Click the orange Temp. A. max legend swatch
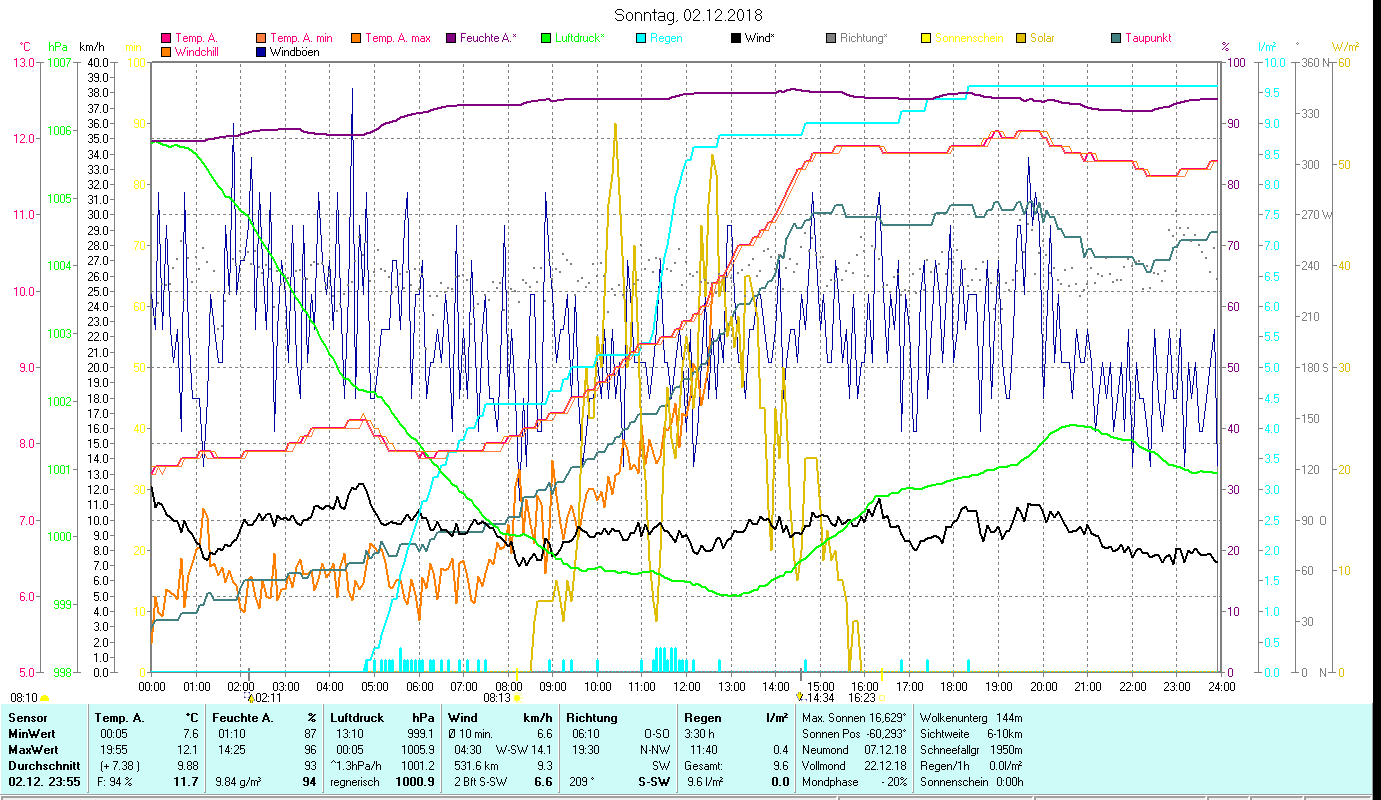 coord(355,39)
